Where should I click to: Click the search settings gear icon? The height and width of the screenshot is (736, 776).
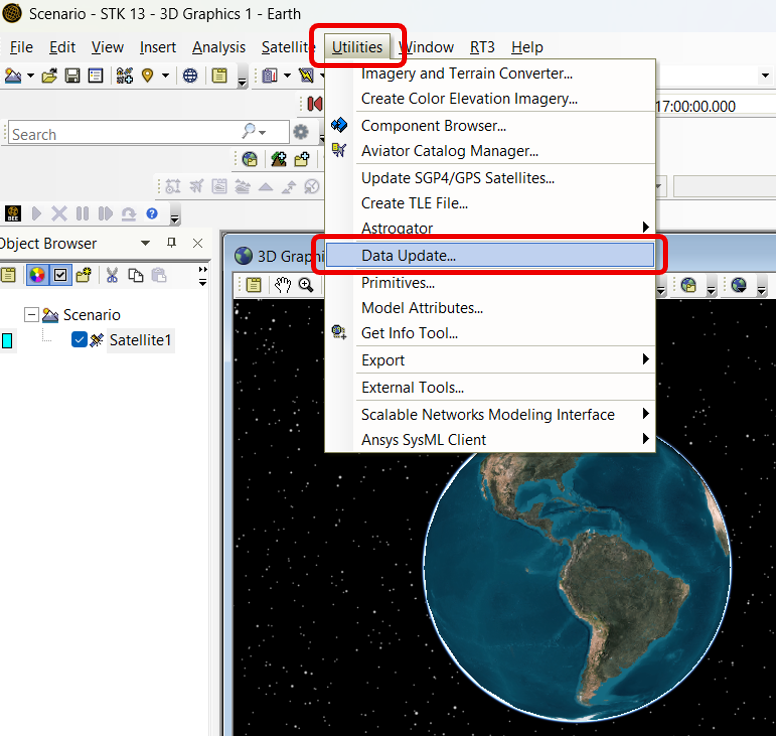300,133
